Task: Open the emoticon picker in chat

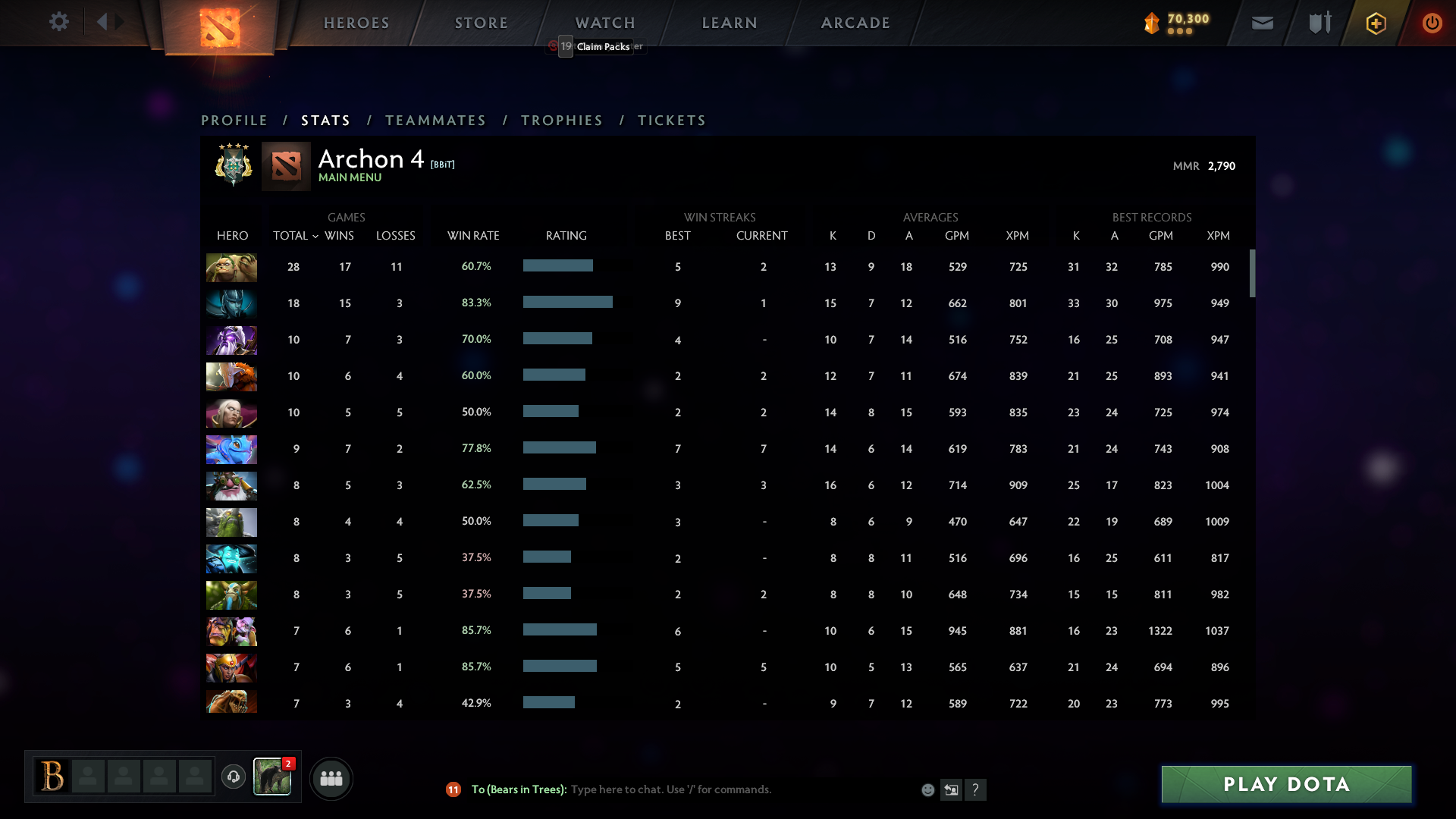Action: tap(927, 789)
